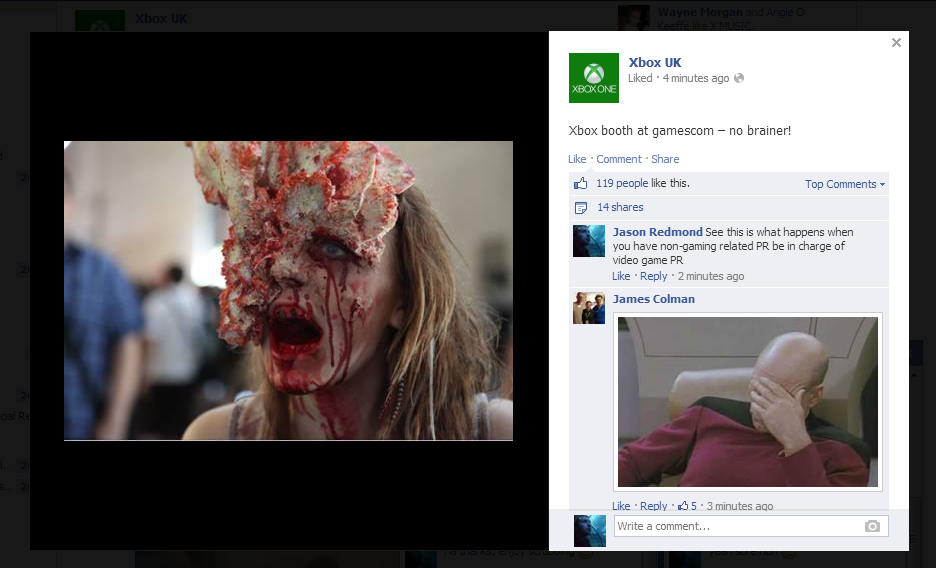Click Share under the post caption
This screenshot has width=936, height=568.
pos(665,159)
